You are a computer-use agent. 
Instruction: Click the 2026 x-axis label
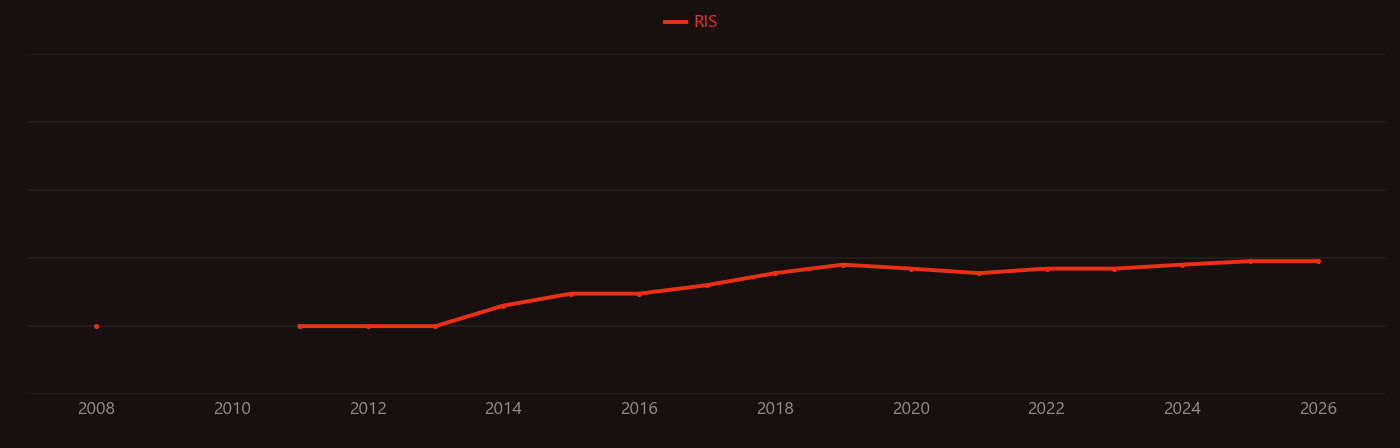(x=1318, y=409)
